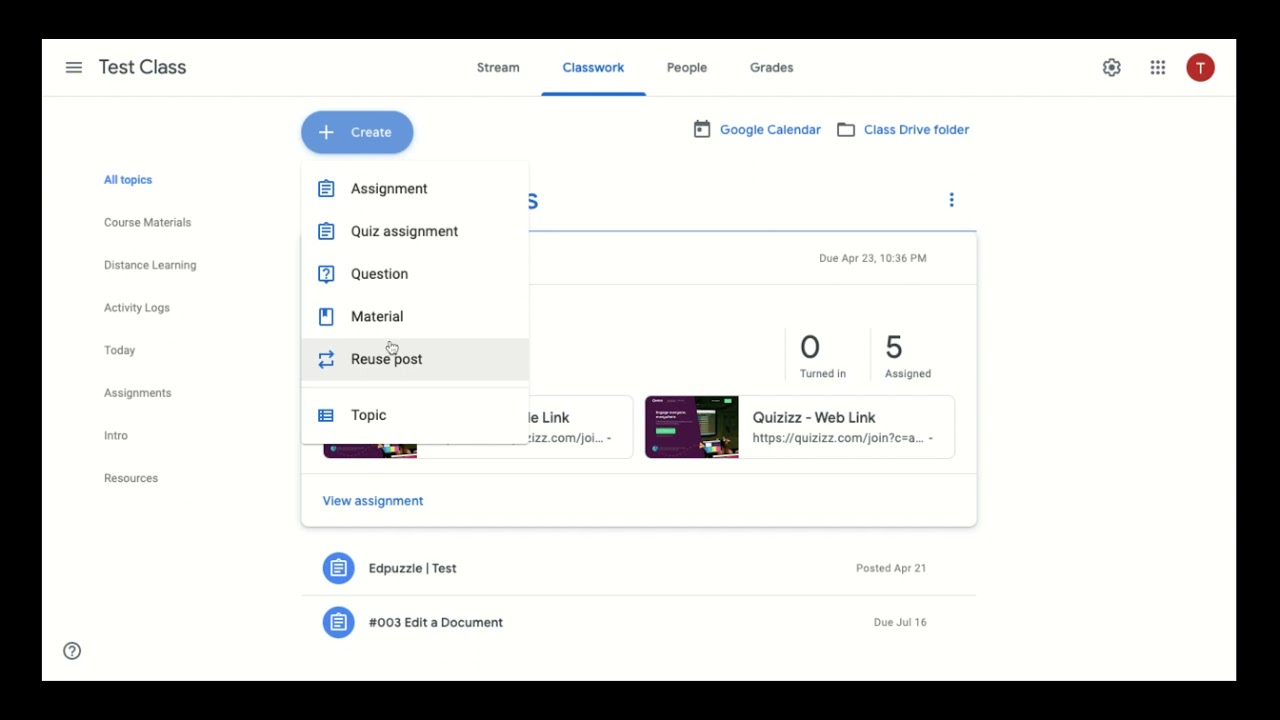Select Reuse post in the Create menu
1280x720 pixels.
point(415,359)
